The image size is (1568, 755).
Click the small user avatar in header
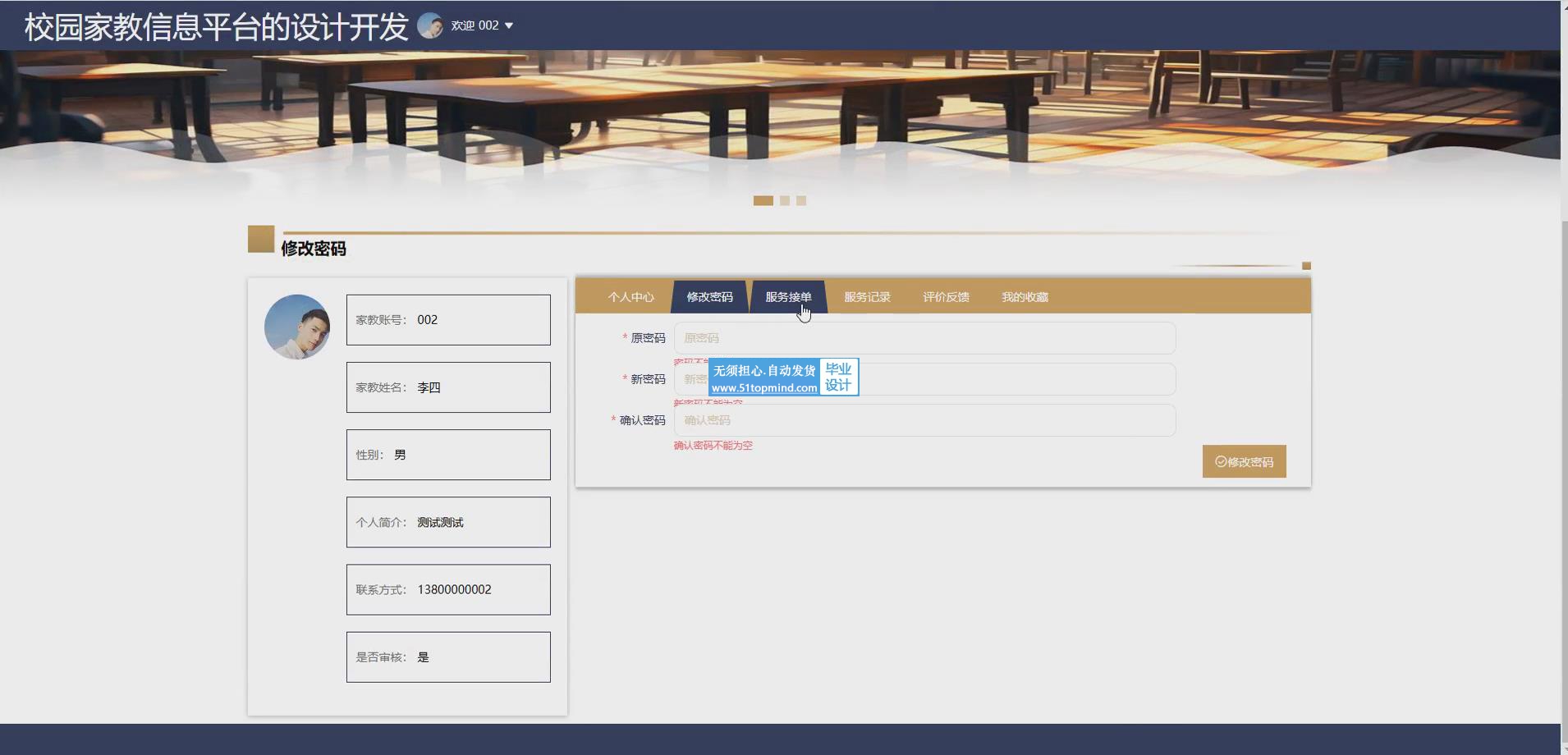click(430, 25)
